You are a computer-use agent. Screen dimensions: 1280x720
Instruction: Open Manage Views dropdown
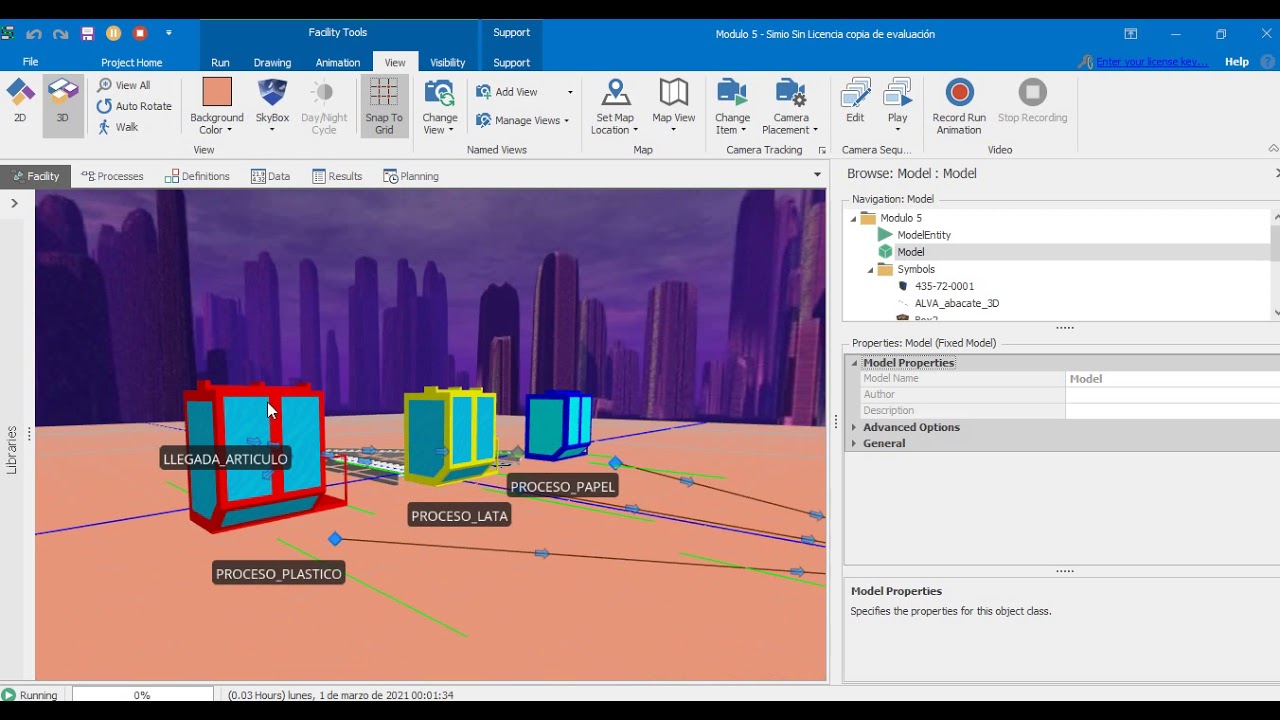click(522, 120)
